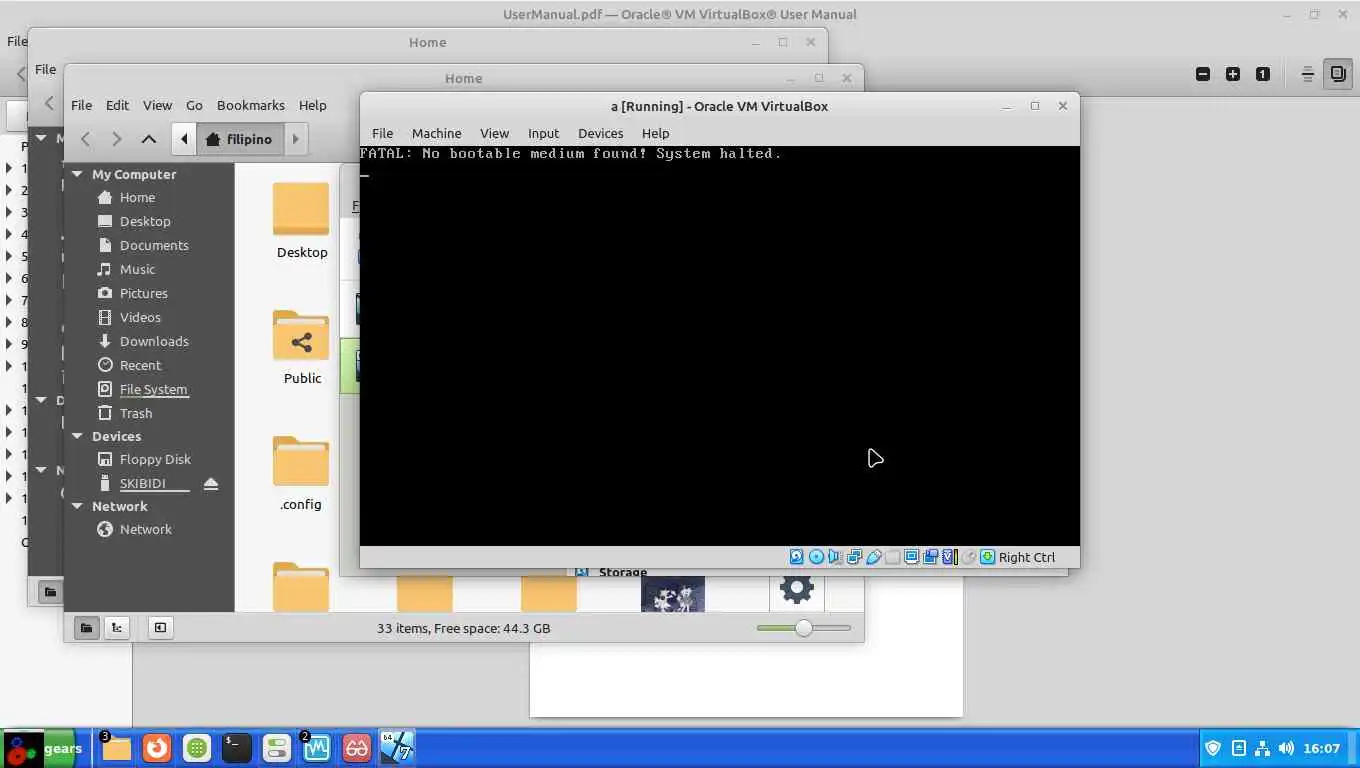Open File menu in VirtualBox VM window
This screenshot has height=768, width=1360.
(382, 133)
